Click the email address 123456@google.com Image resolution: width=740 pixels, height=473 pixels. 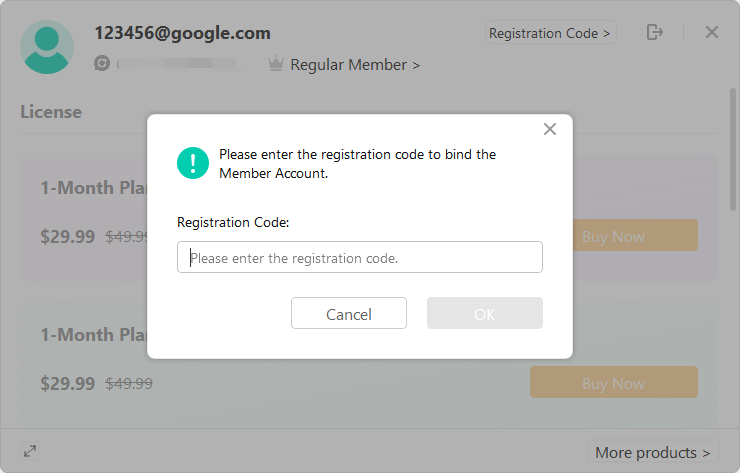pyautogui.click(x=182, y=33)
